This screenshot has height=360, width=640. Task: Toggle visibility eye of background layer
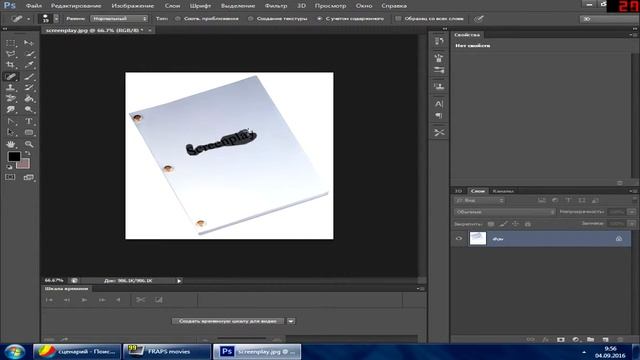point(459,238)
